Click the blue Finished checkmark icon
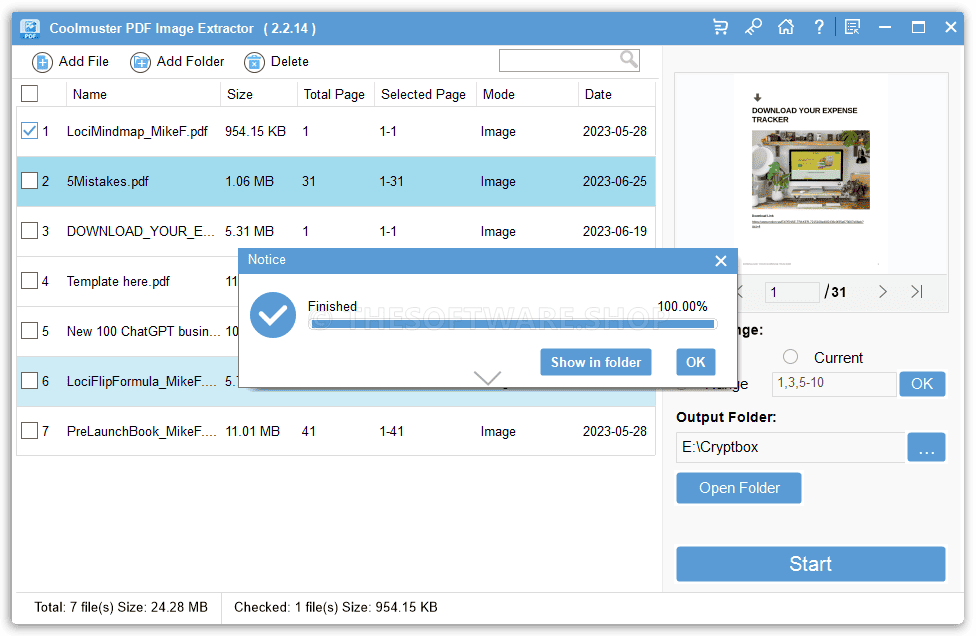This screenshot has width=976, height=636. click(273, 315)
